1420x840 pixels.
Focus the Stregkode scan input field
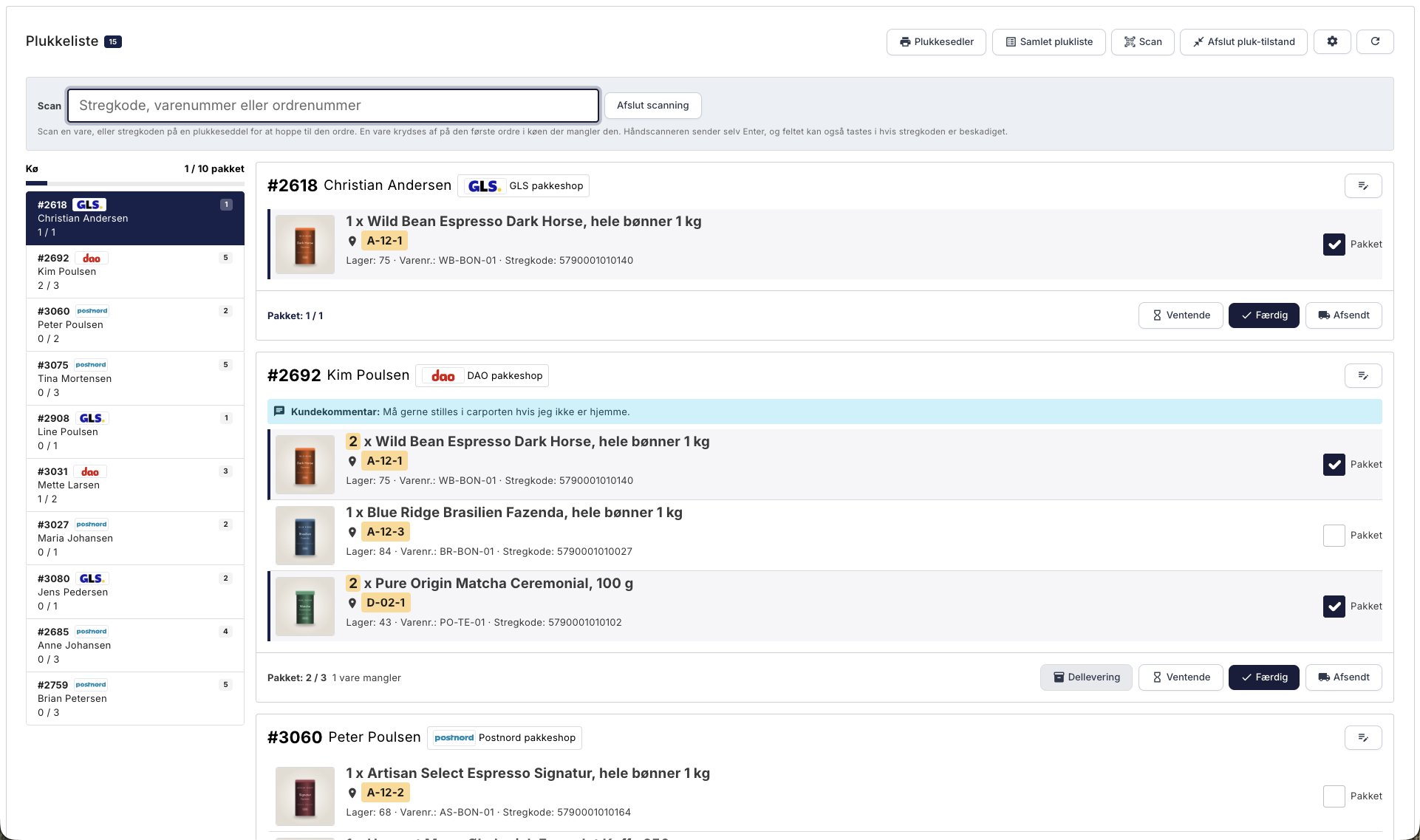[x=333, y=106]
